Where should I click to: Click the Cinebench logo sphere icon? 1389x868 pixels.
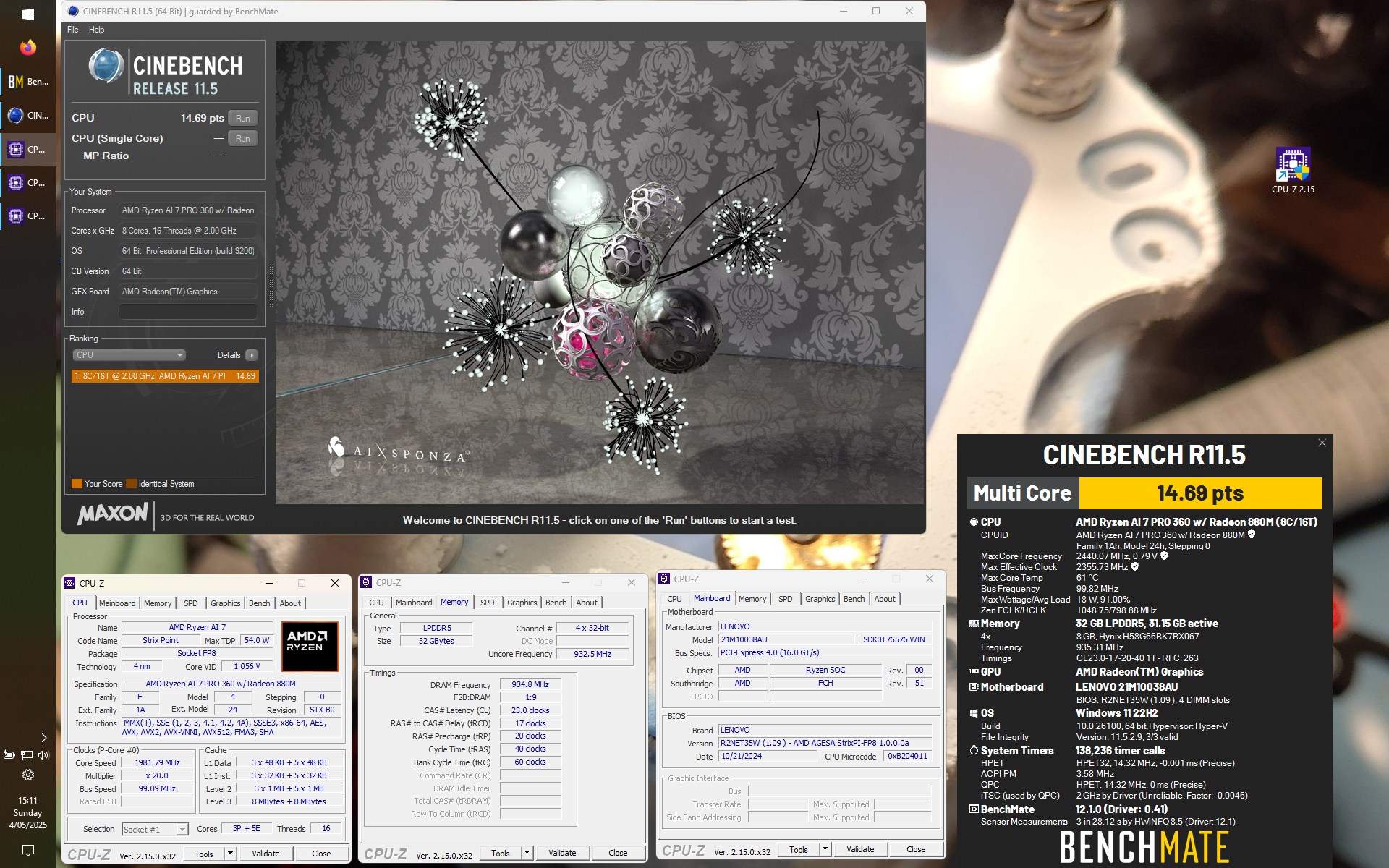pyautogui.click(x=106, y=67)
